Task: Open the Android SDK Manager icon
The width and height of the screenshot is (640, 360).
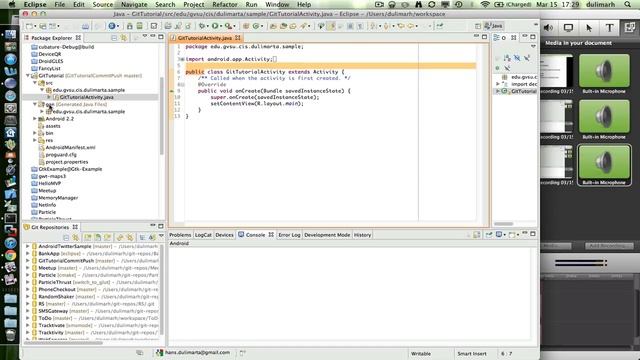Action: click(129, 26)
